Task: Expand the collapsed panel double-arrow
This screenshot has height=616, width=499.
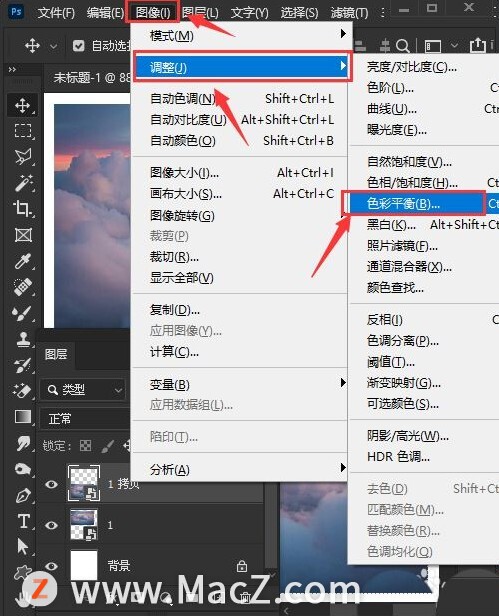Action: click(12, 70)
